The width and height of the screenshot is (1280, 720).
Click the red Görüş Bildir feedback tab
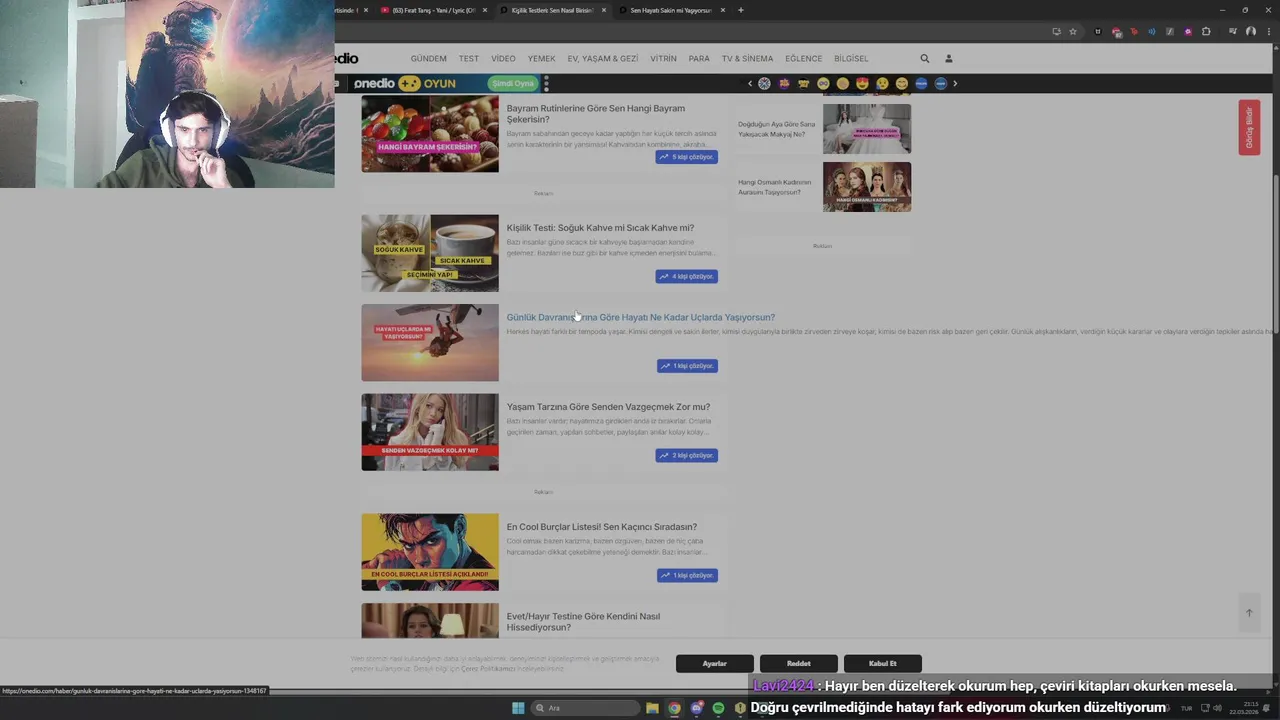coord(1249,127)
